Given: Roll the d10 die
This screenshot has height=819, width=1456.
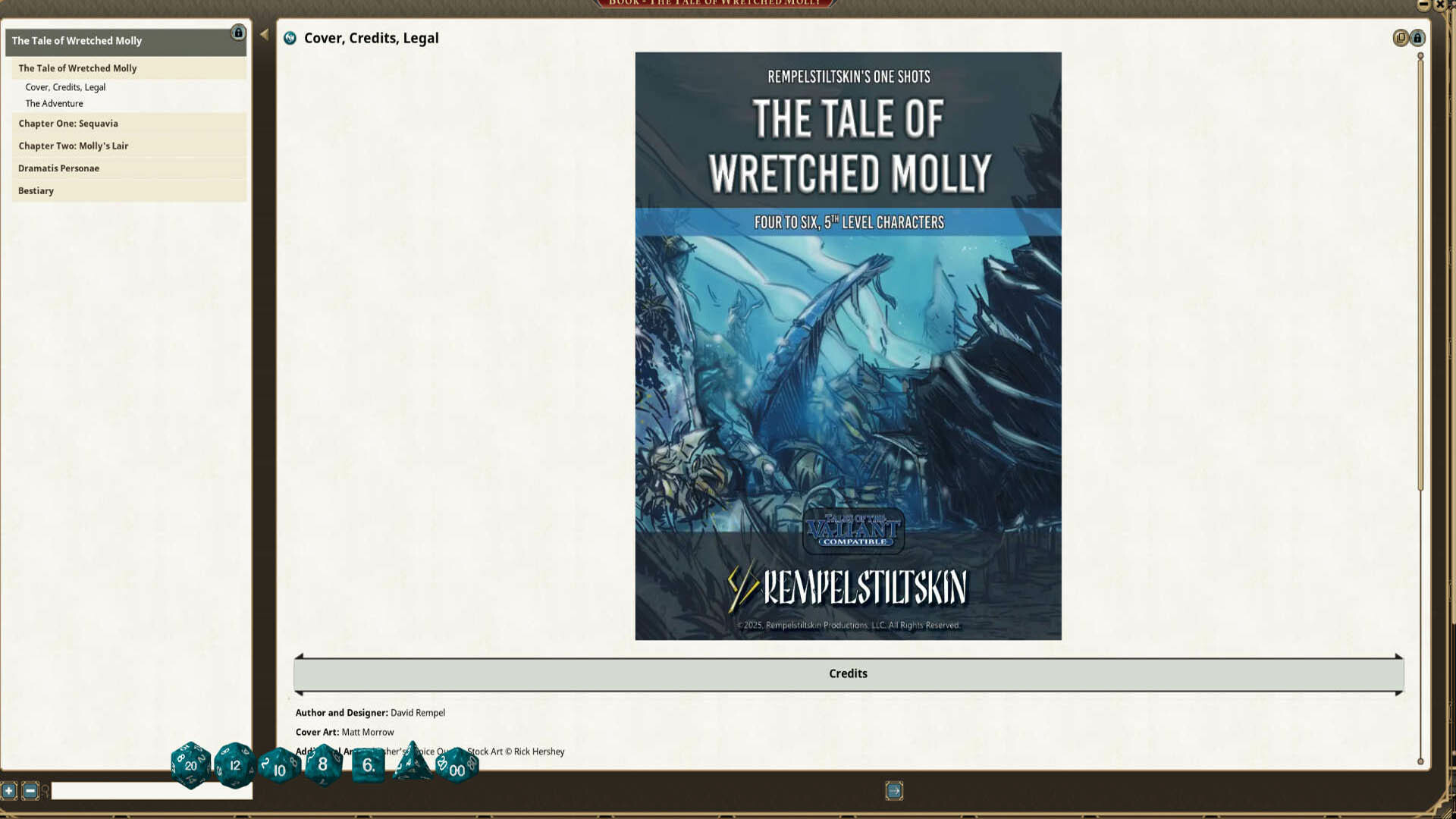Looking at the screenshot, I should [x=278, y=767].
